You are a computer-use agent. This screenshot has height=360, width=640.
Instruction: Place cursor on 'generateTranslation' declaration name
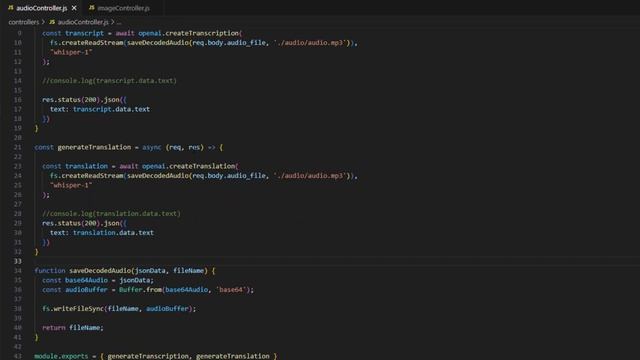94,147
